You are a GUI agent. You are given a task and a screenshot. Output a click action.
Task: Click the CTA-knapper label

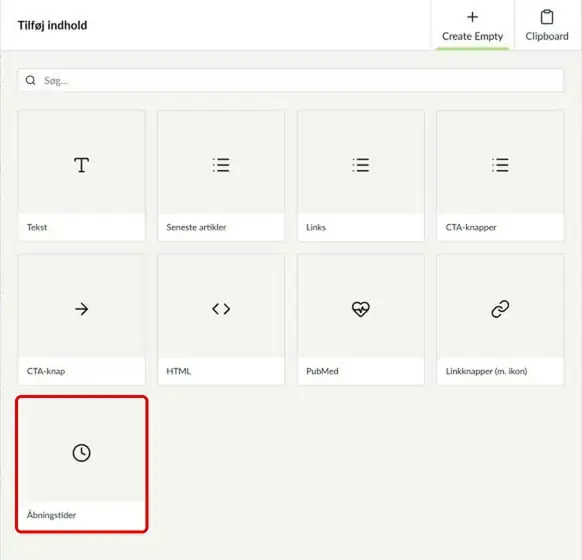click(x=471, y=227)
